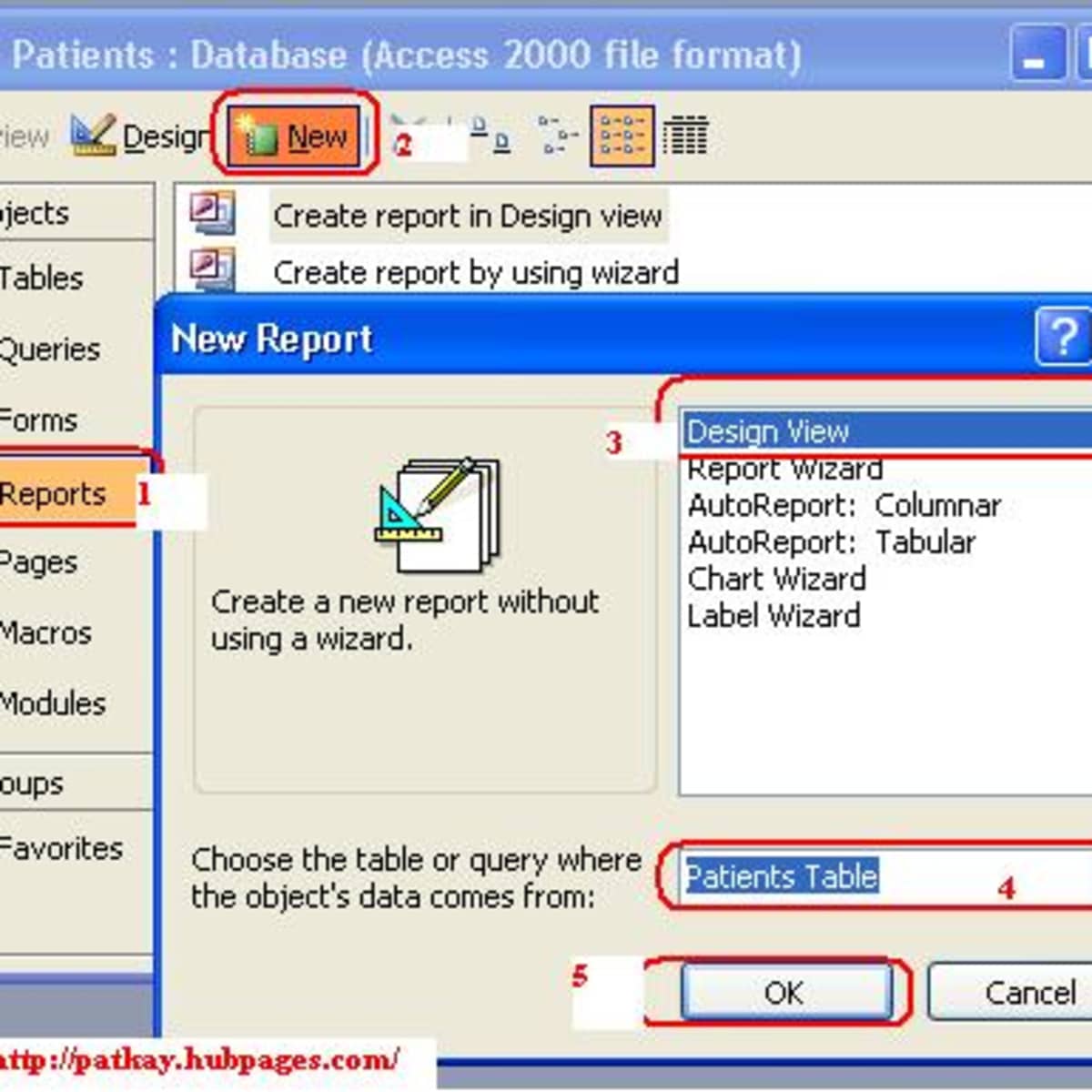Select Chart Wizard from the list
The image size is (1092, 1092).
[x=776, y=579]
